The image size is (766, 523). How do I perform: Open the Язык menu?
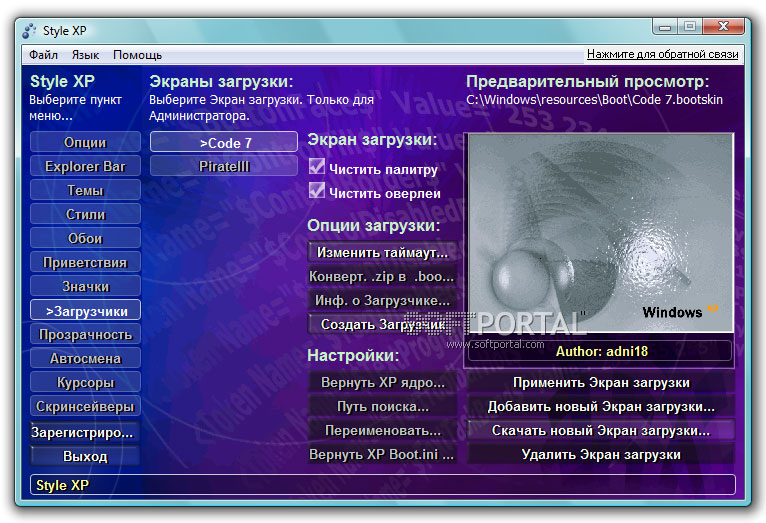coord(85,55)
